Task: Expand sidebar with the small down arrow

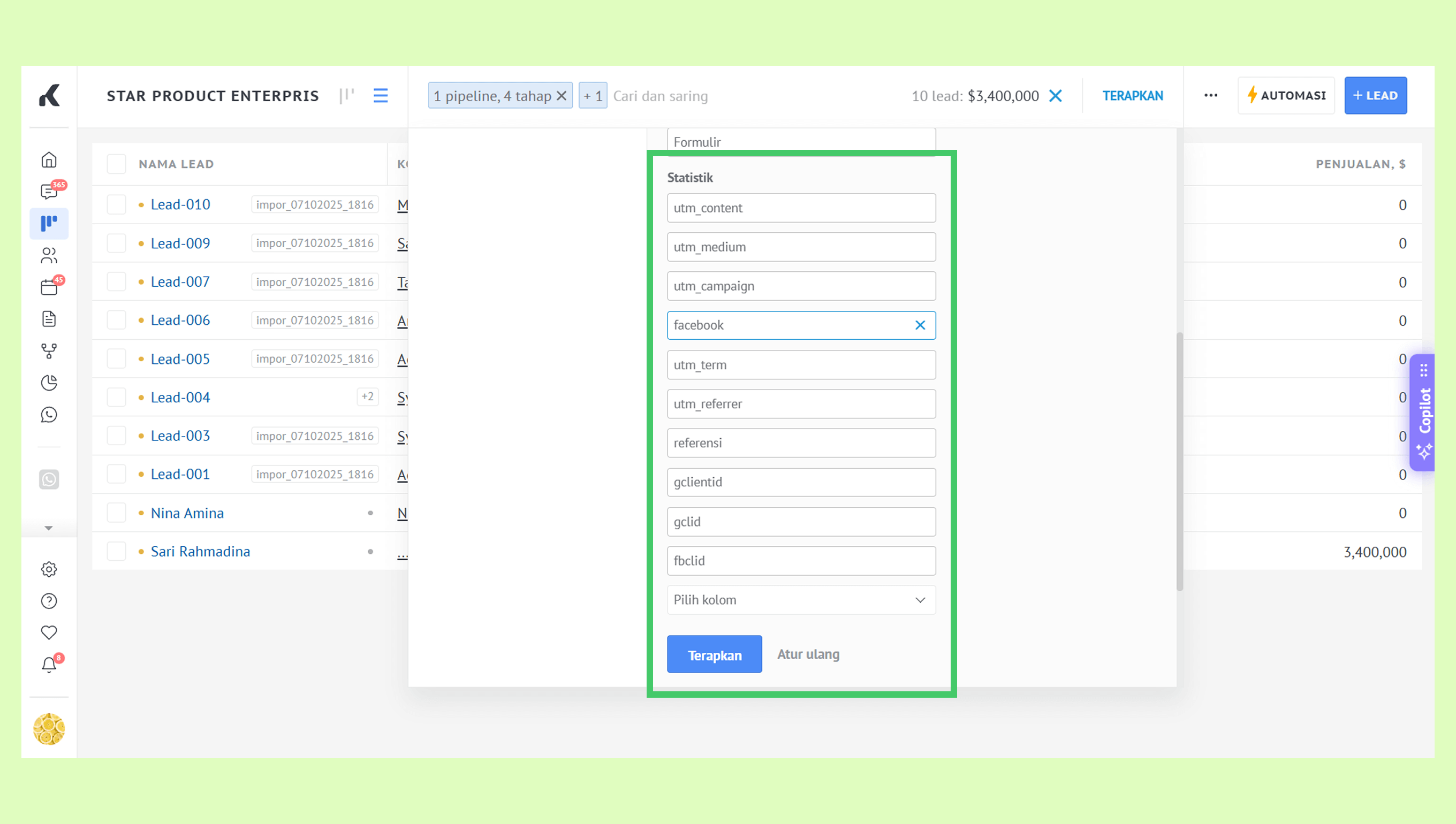Action: (x=49, y=528)
